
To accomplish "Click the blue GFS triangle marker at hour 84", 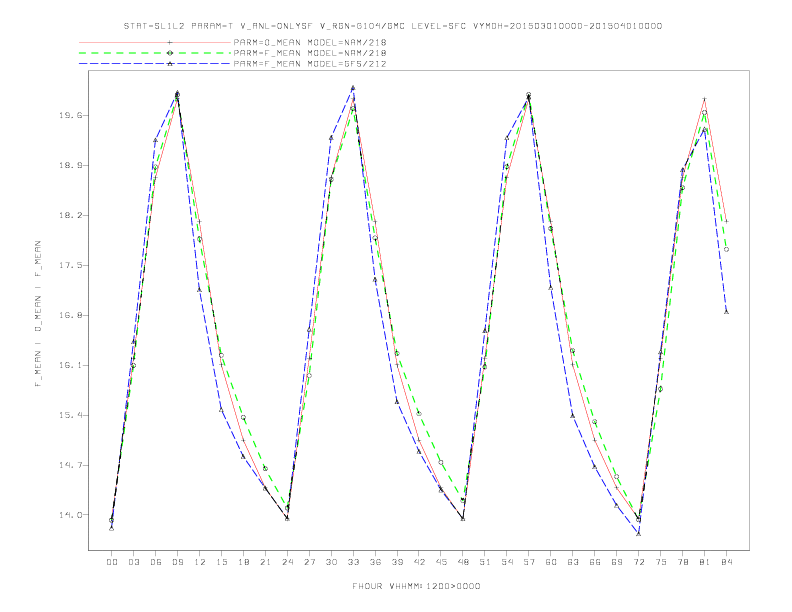I will coord(726,312).
